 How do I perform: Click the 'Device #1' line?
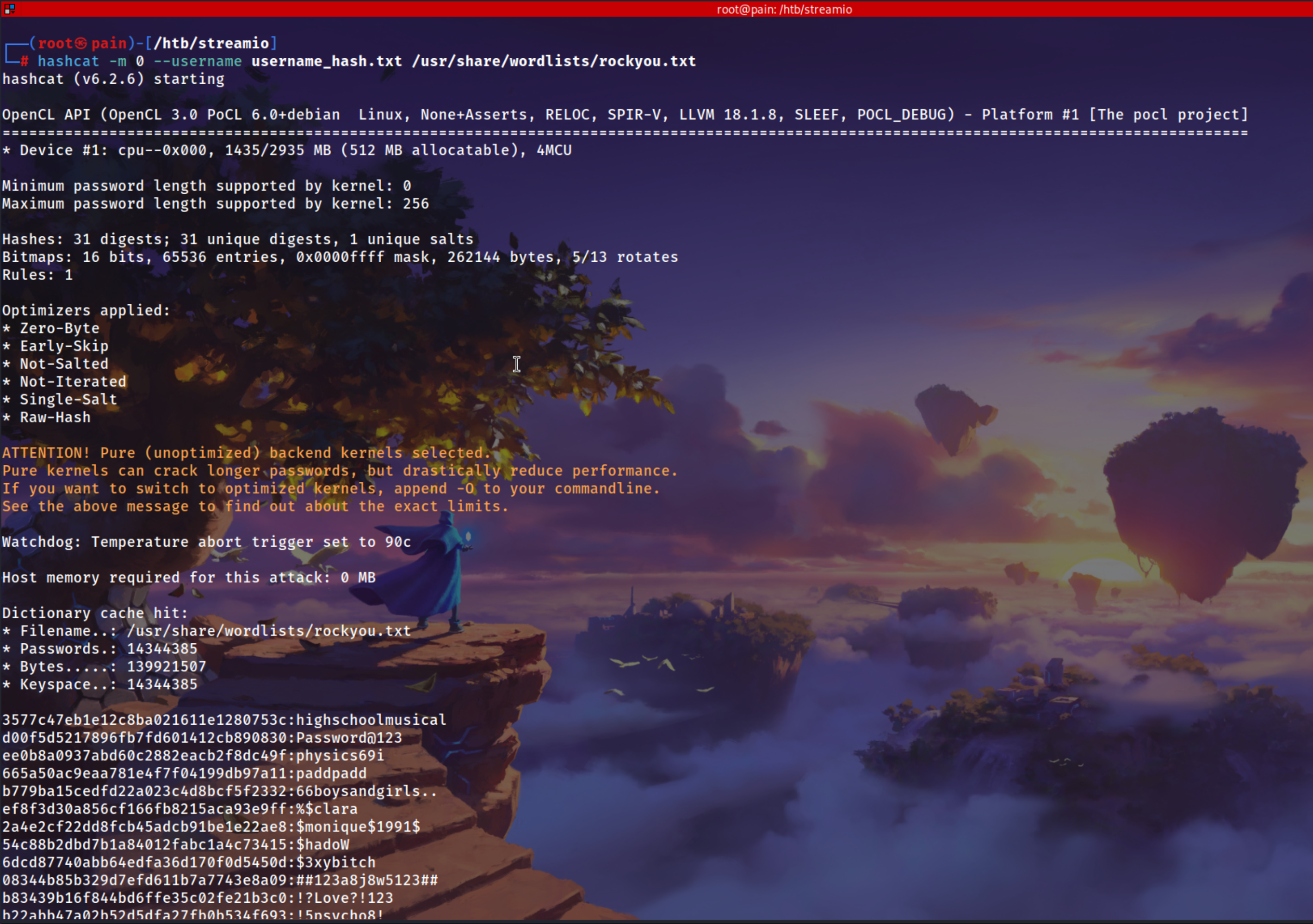(x=286, y=150)
